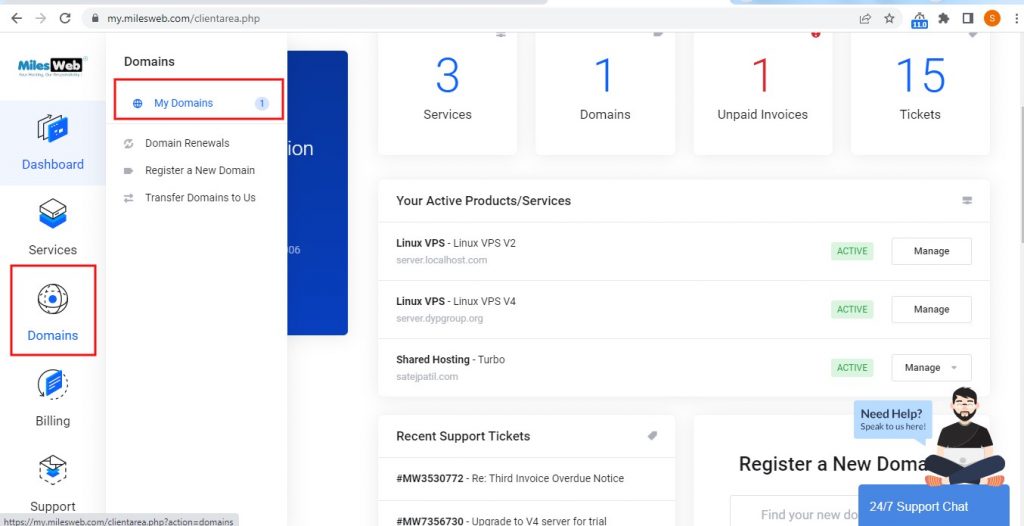Viewport: 1024px width, 526px height.
Task: Click the support agent cartoon avatar
Action: [x=965, y=436]
